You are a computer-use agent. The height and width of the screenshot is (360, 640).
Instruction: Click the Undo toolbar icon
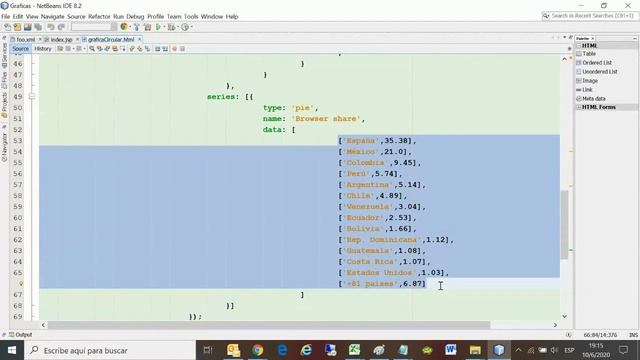[x=51, y=27]
